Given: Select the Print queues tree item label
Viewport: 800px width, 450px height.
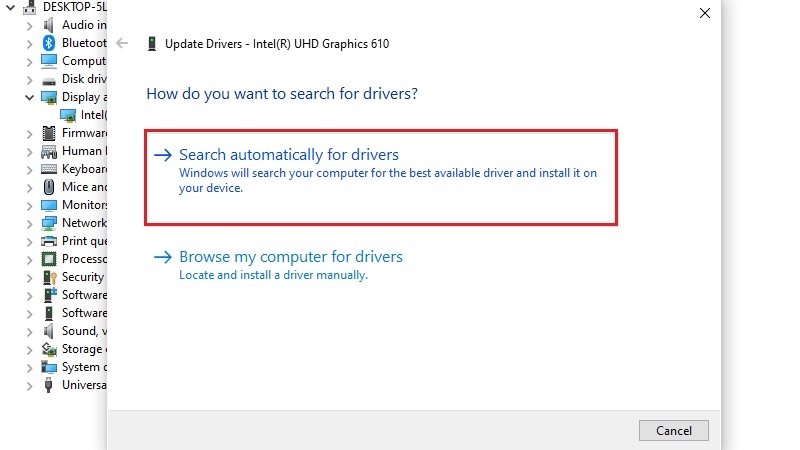Looking at the screenshot, I should point(84,241).
